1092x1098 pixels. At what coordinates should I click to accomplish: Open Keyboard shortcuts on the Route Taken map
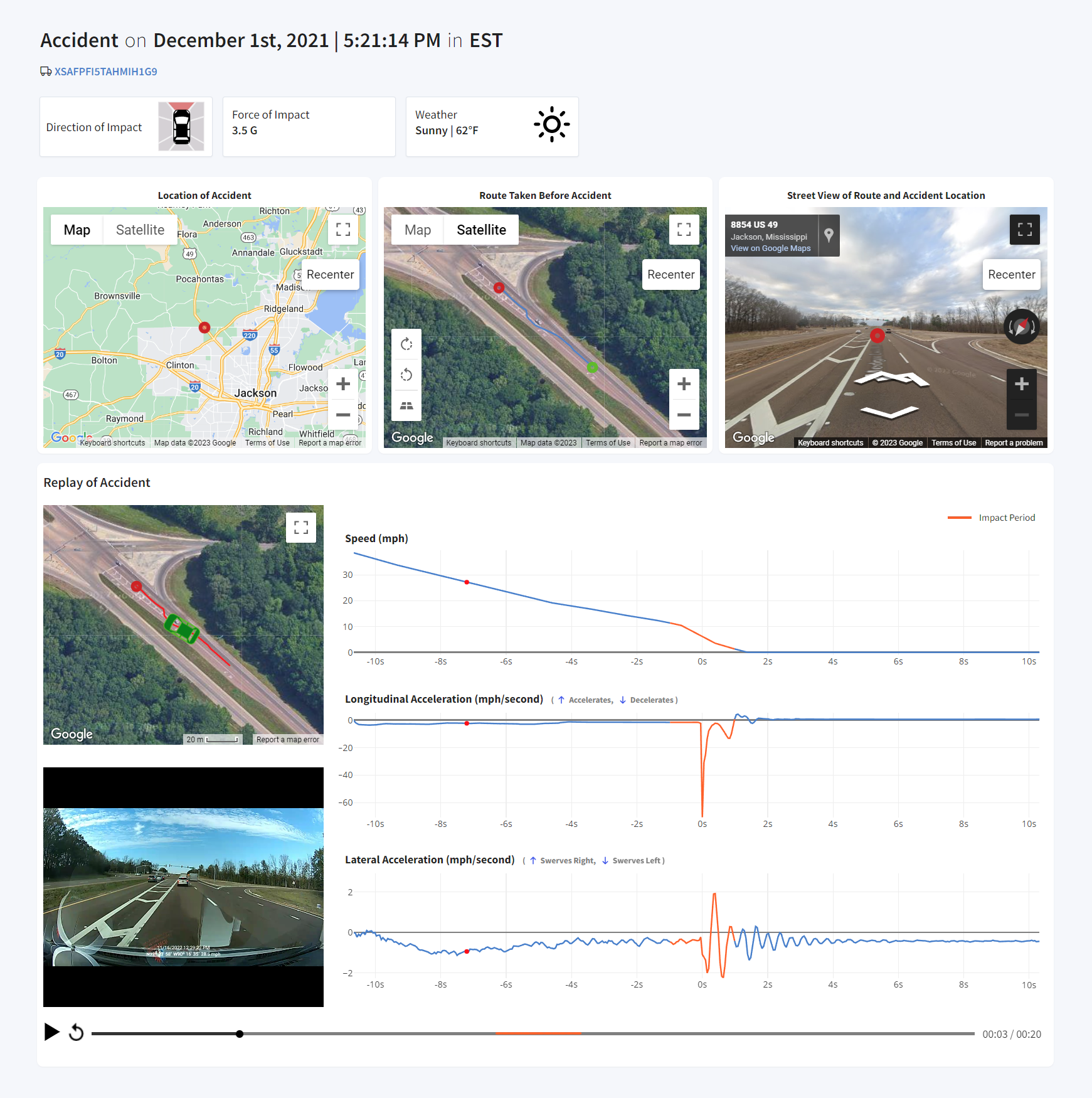pyautogui.click(x=479, y=442)
